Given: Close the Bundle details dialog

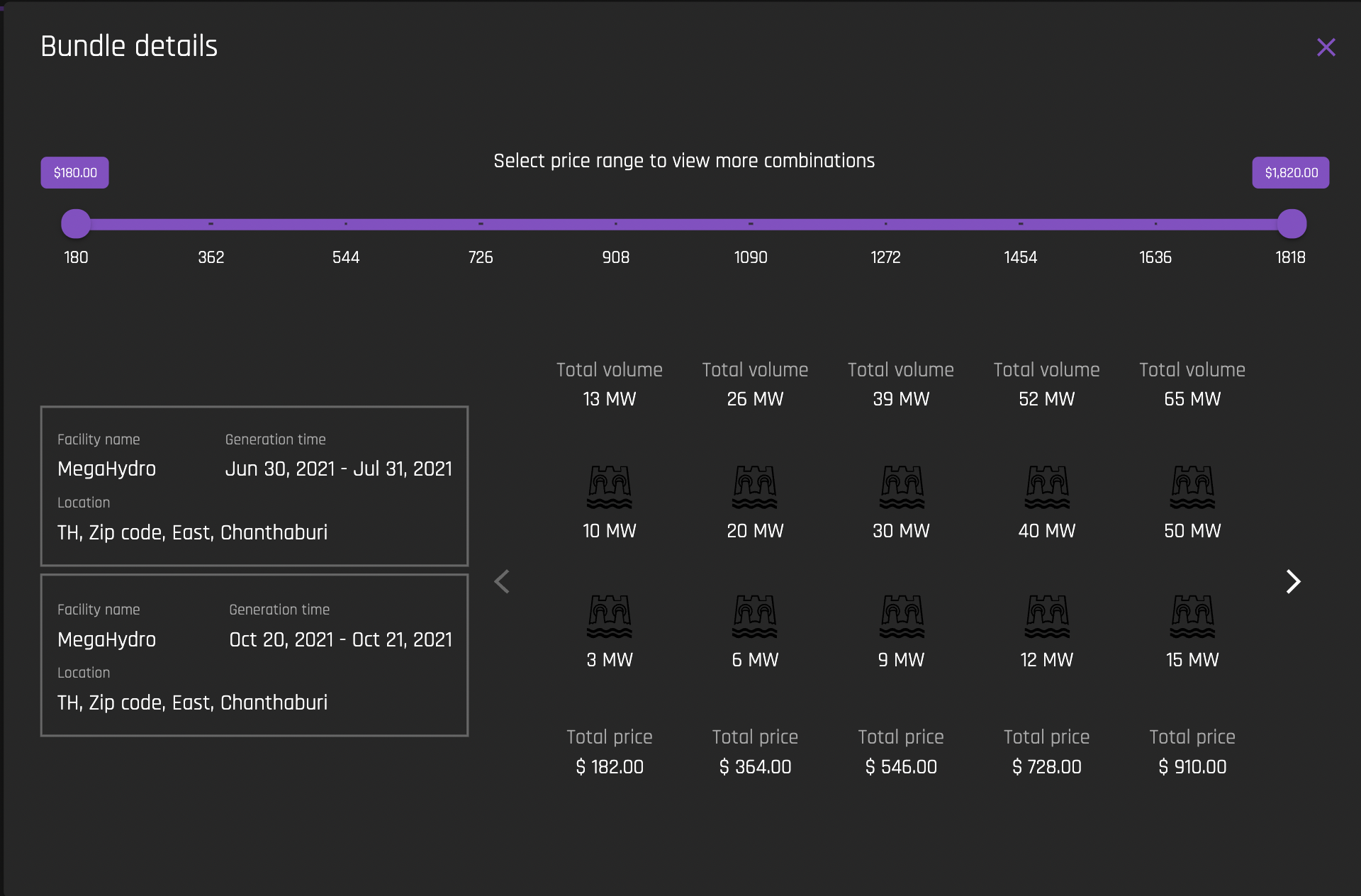Looking at the screenshot, I should [1326, 47].
